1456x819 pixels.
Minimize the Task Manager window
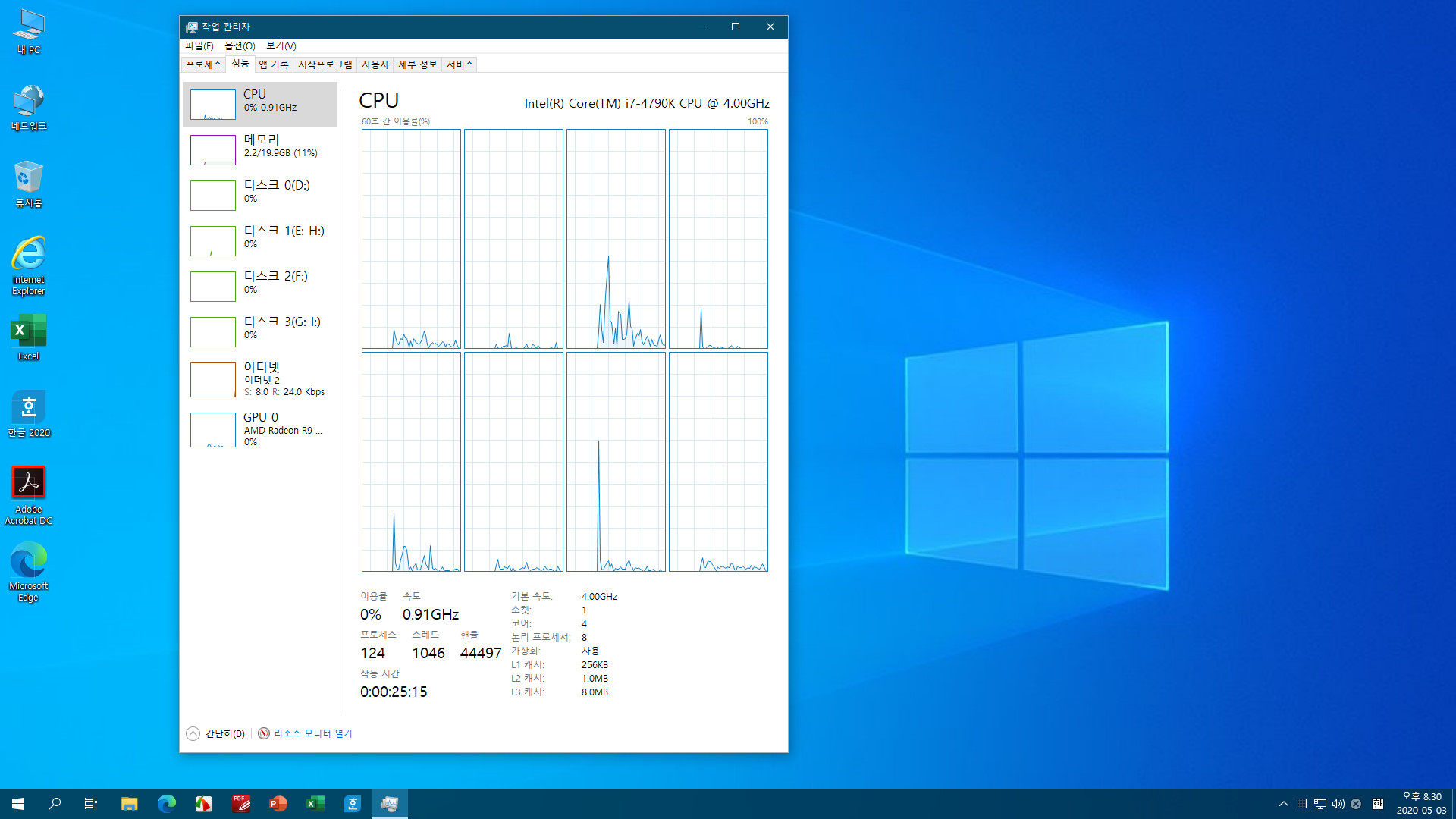701,27
